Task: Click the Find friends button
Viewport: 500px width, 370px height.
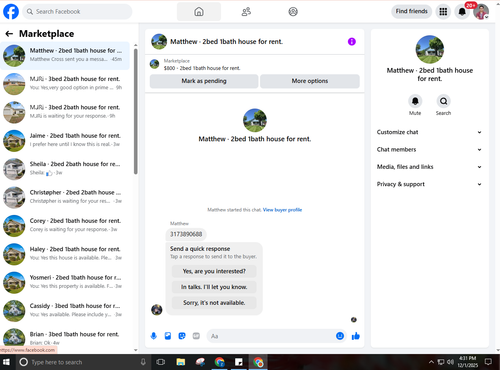Action: 411,11
